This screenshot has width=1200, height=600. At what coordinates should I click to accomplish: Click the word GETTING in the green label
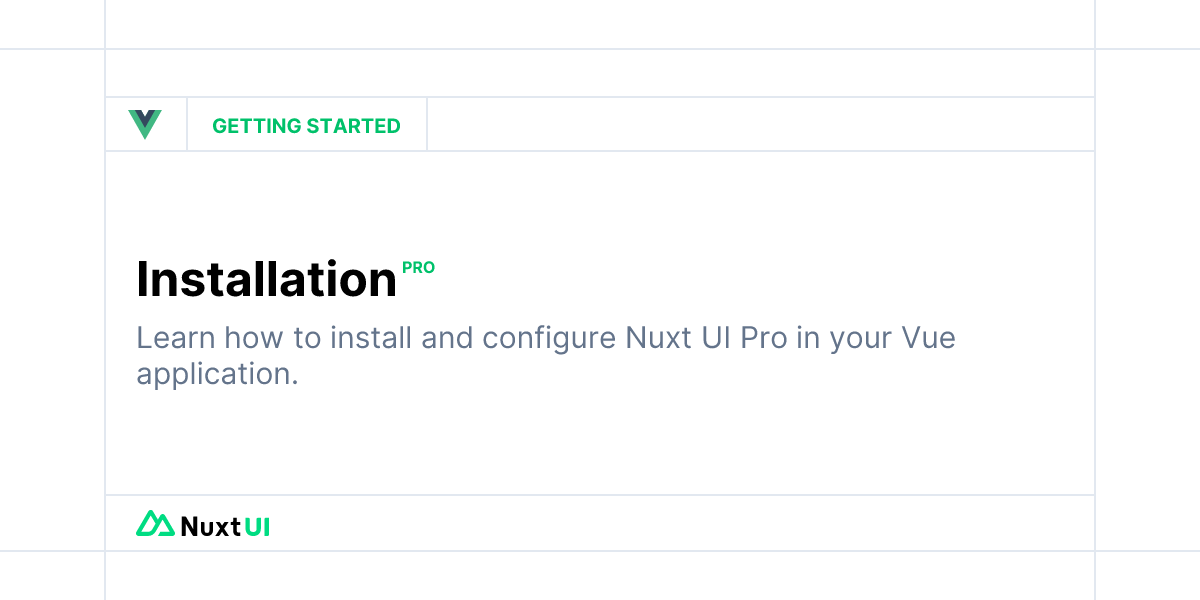pyautogui.click(x=257, y=126)
